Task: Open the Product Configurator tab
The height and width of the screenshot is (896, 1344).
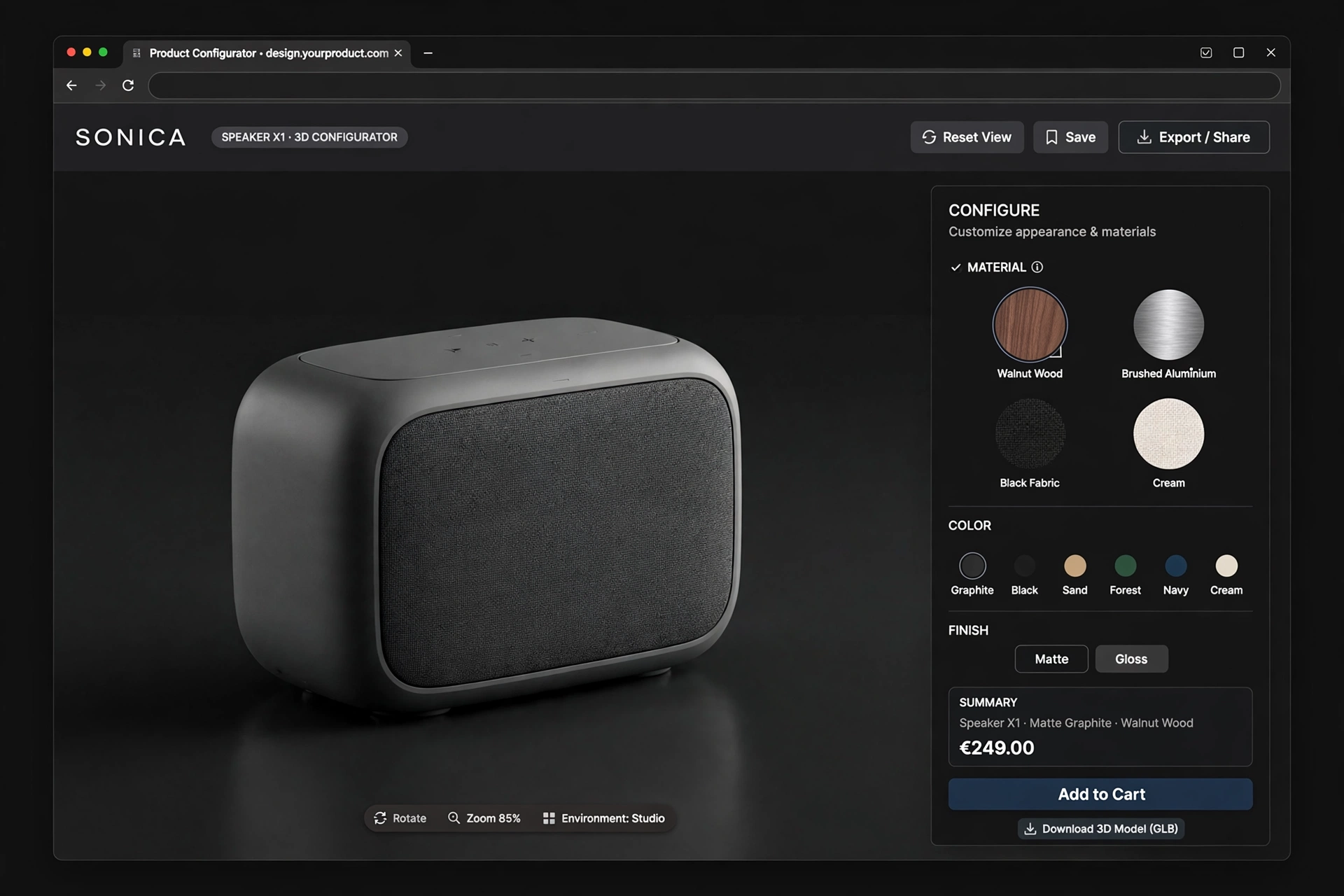Action: 267,53
